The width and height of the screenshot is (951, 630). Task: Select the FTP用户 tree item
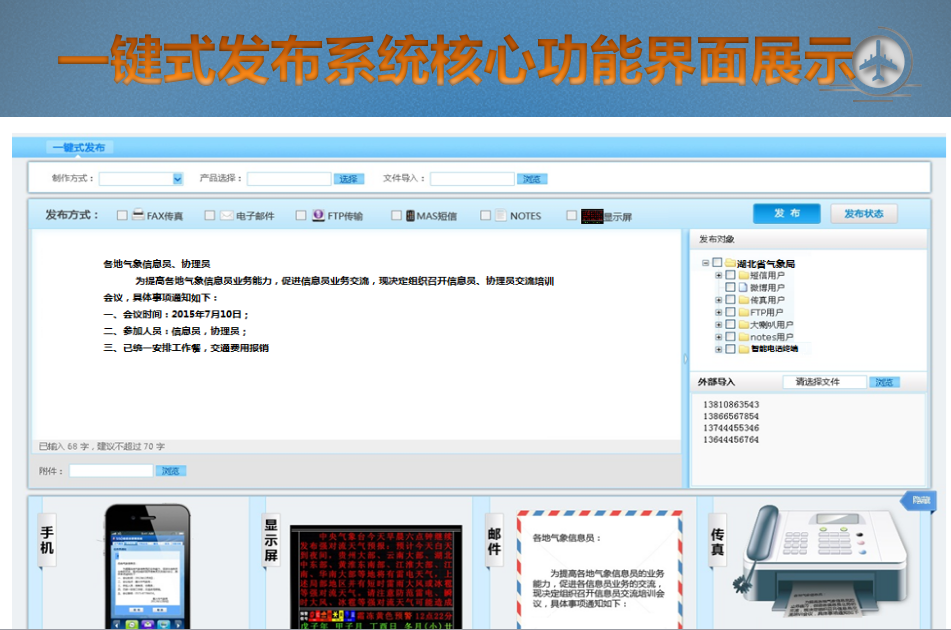[x=767, y=312]
